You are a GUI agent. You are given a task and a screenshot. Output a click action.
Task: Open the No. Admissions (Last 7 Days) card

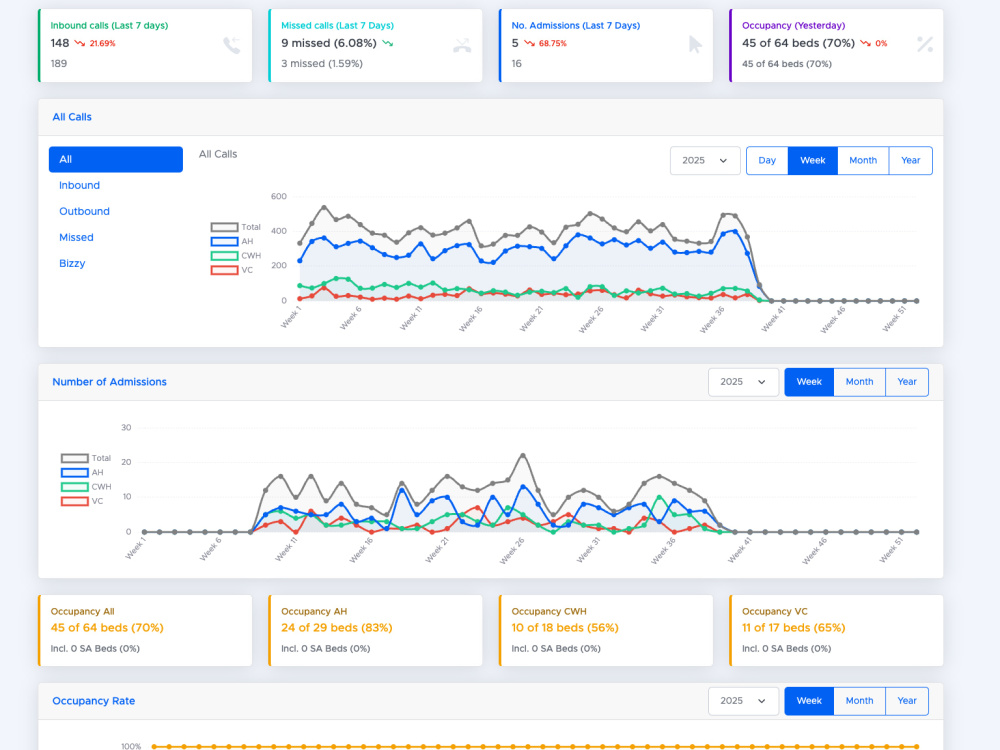(x=606, y=45)
